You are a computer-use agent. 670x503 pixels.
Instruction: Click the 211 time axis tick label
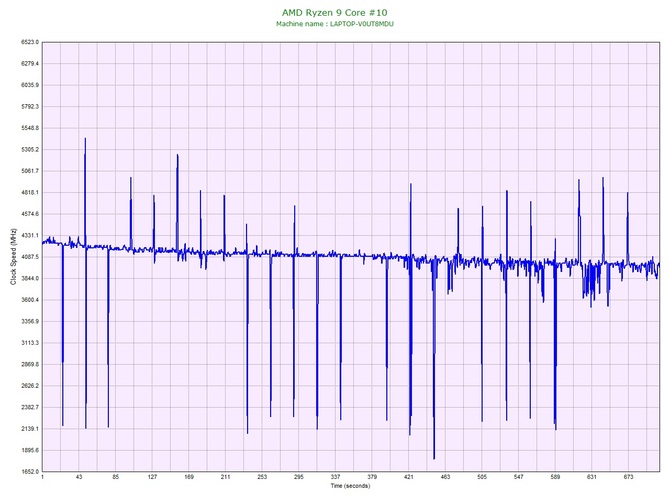226,477
